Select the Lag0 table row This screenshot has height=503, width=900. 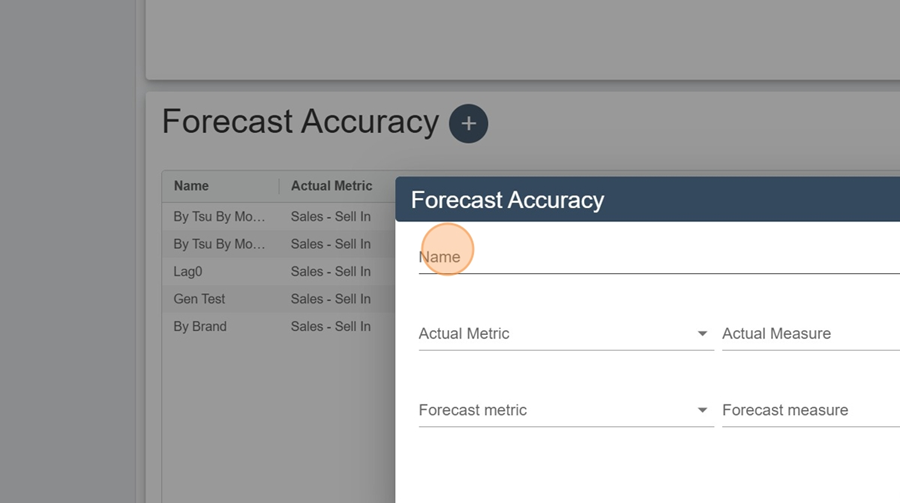[x=279, y=272]
